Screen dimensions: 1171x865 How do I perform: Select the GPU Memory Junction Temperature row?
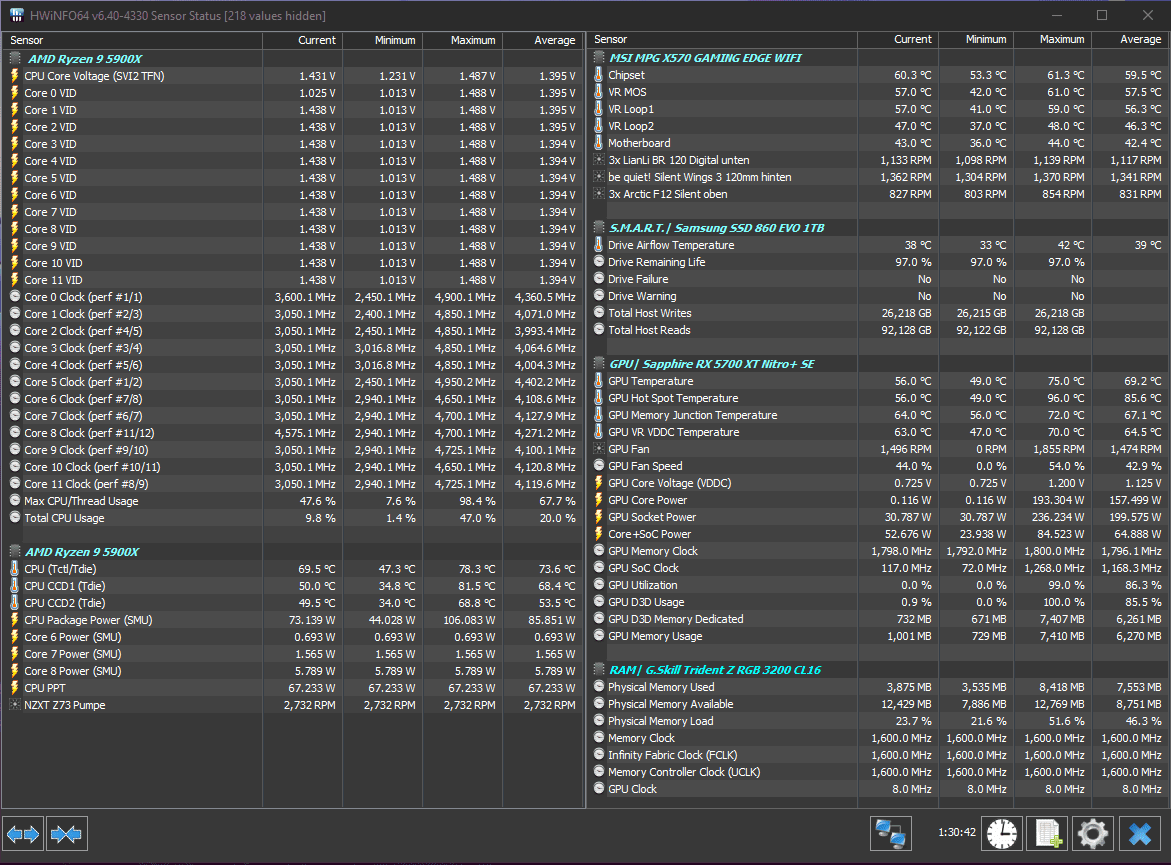coord(877,415)
